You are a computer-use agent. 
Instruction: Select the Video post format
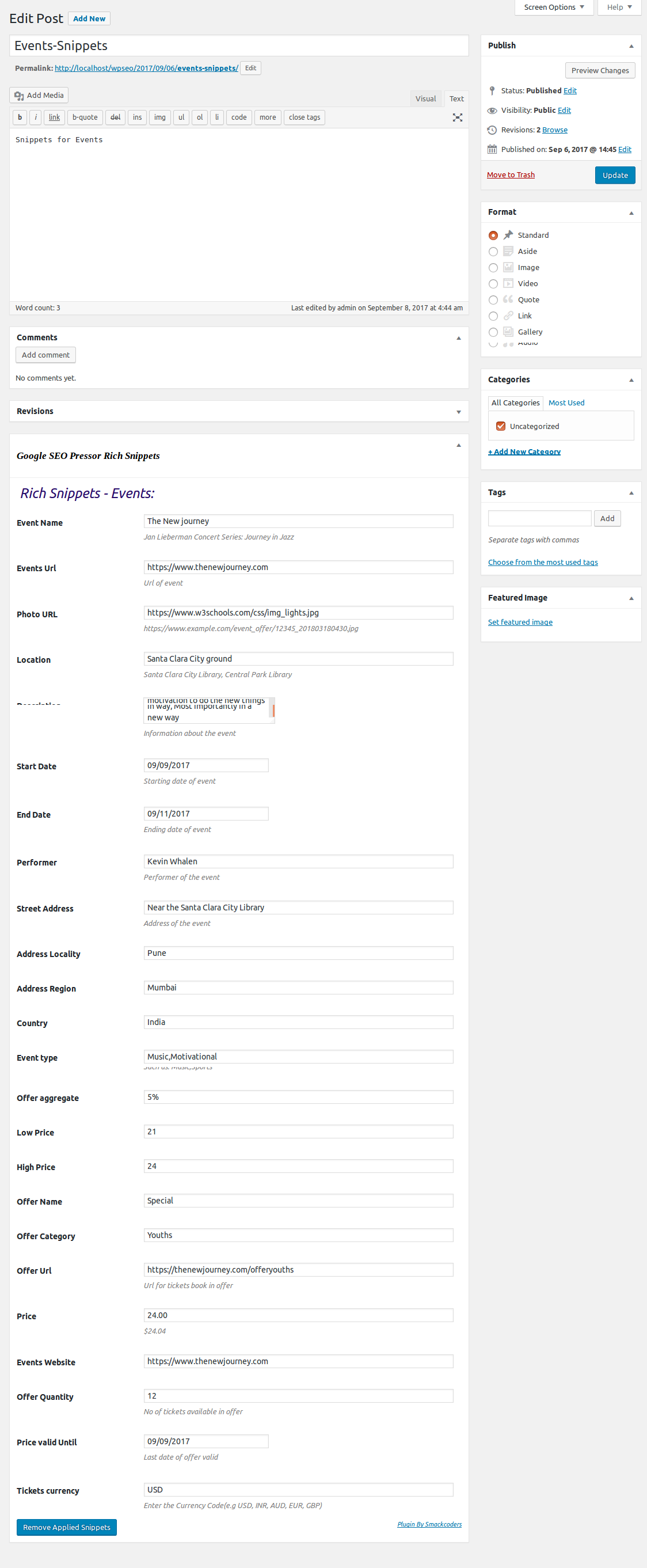point(493,284)
